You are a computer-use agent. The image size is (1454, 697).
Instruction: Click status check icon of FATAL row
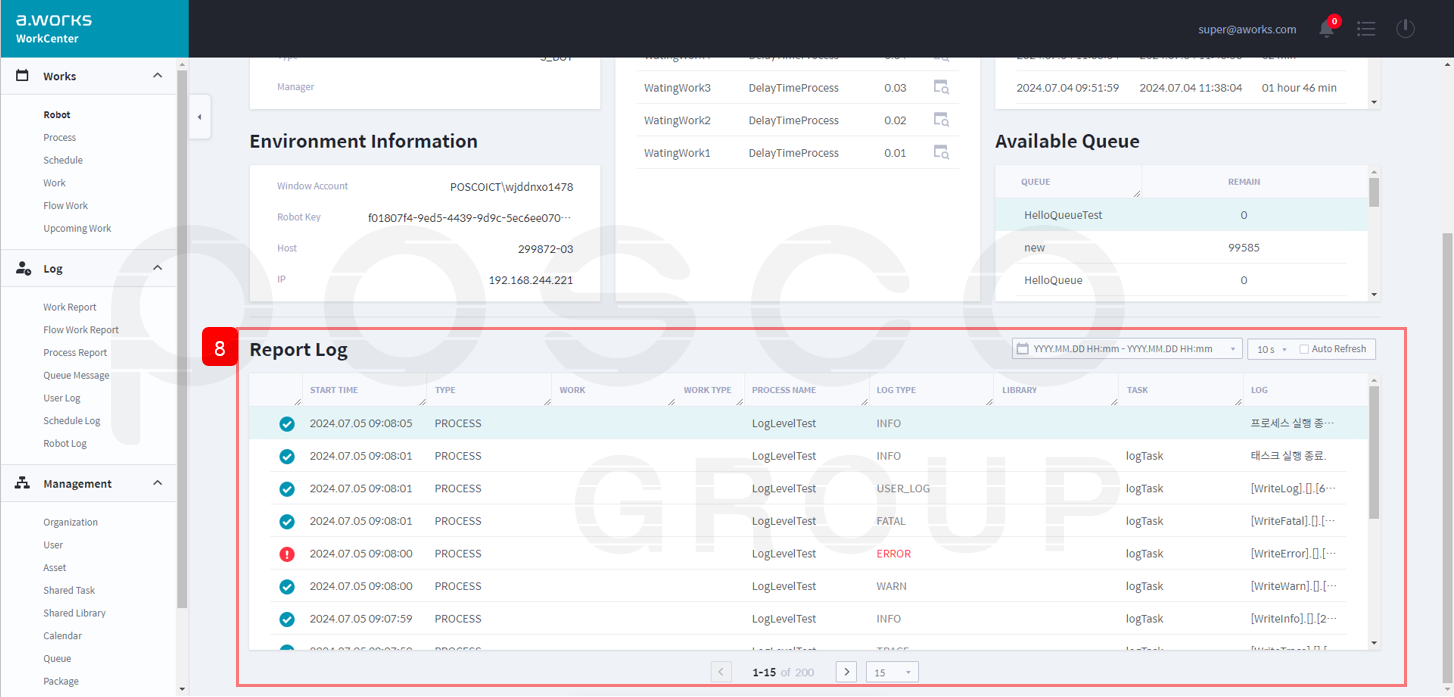pyautogui.click(x=287, y=521)
